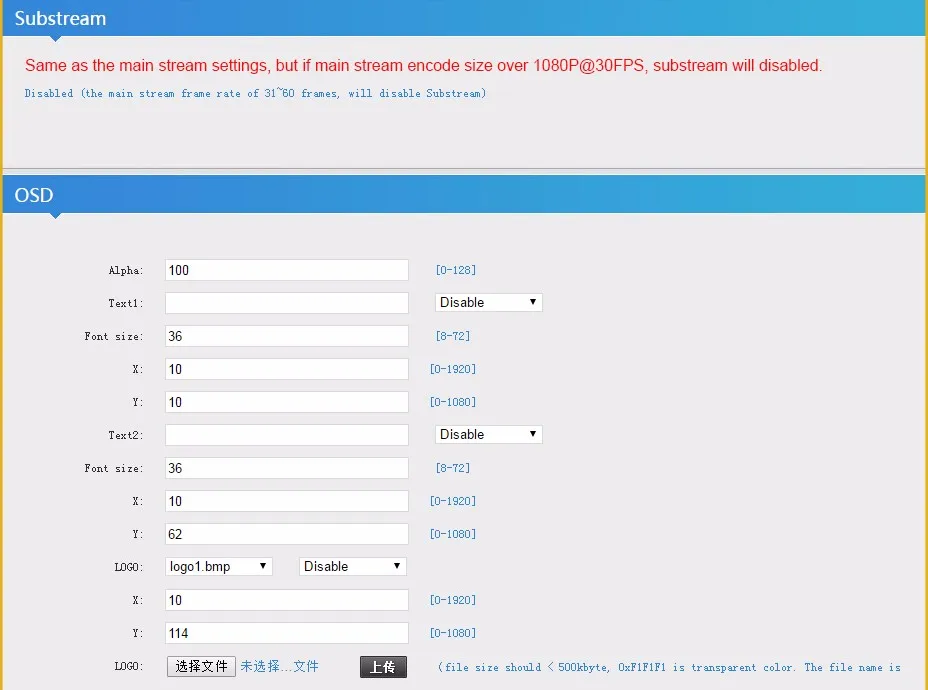This screenshot has height=690, width=928.
Task: Click the Text1 input field
Action: [286, 303]
